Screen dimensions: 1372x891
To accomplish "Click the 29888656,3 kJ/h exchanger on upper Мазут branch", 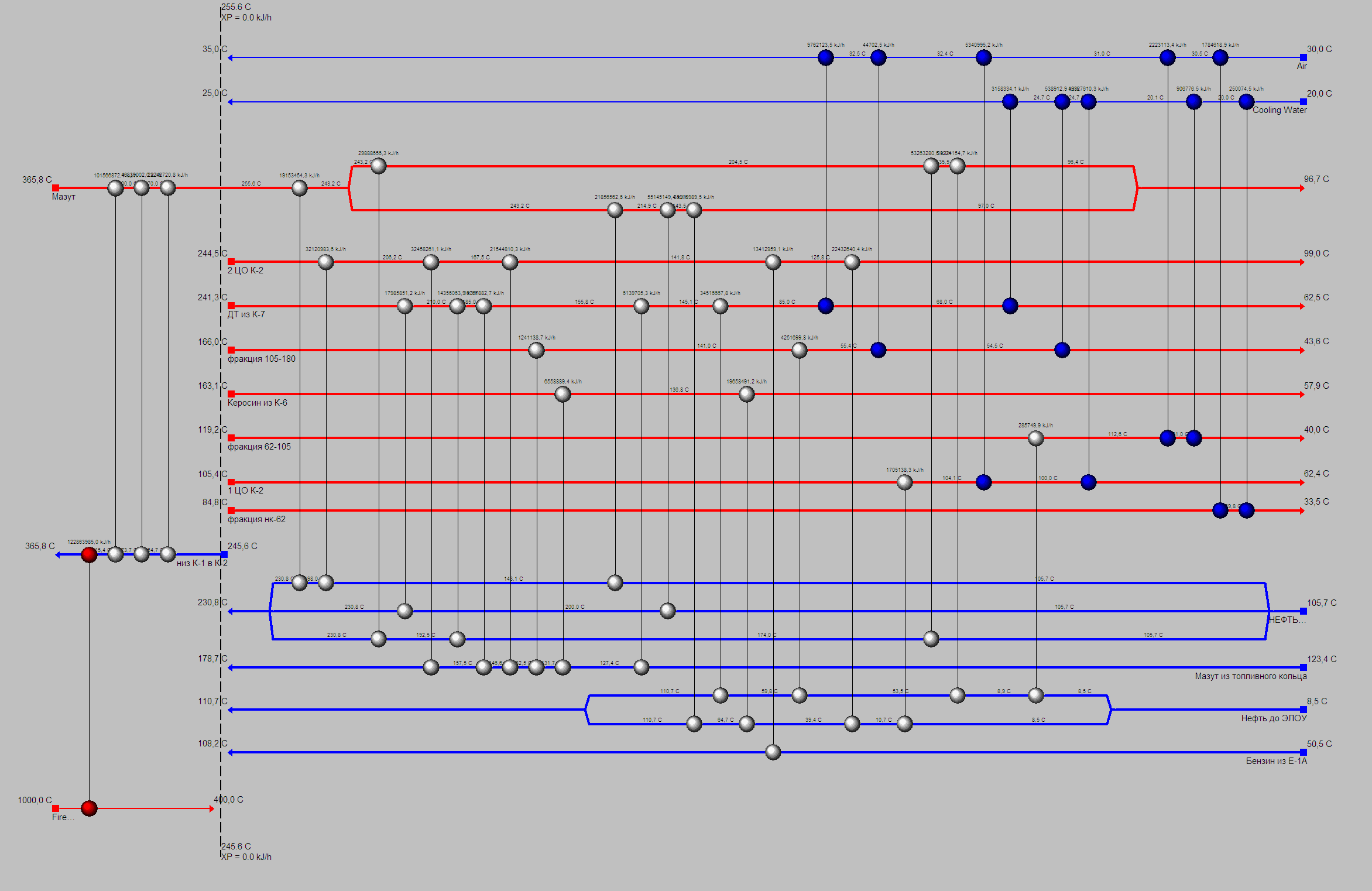I will click(379, 166).
